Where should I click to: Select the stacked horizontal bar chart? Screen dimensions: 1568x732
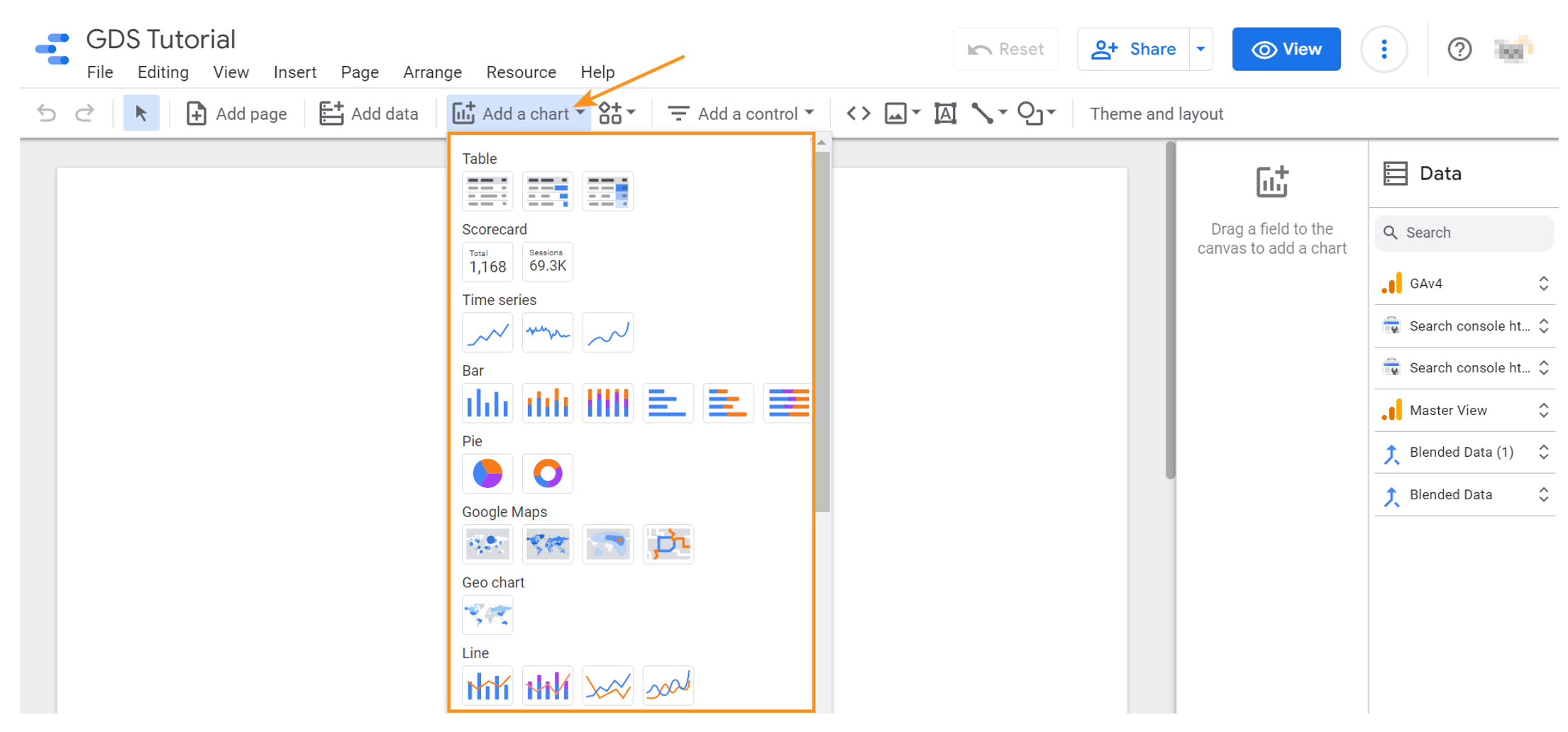pos(729,403)
